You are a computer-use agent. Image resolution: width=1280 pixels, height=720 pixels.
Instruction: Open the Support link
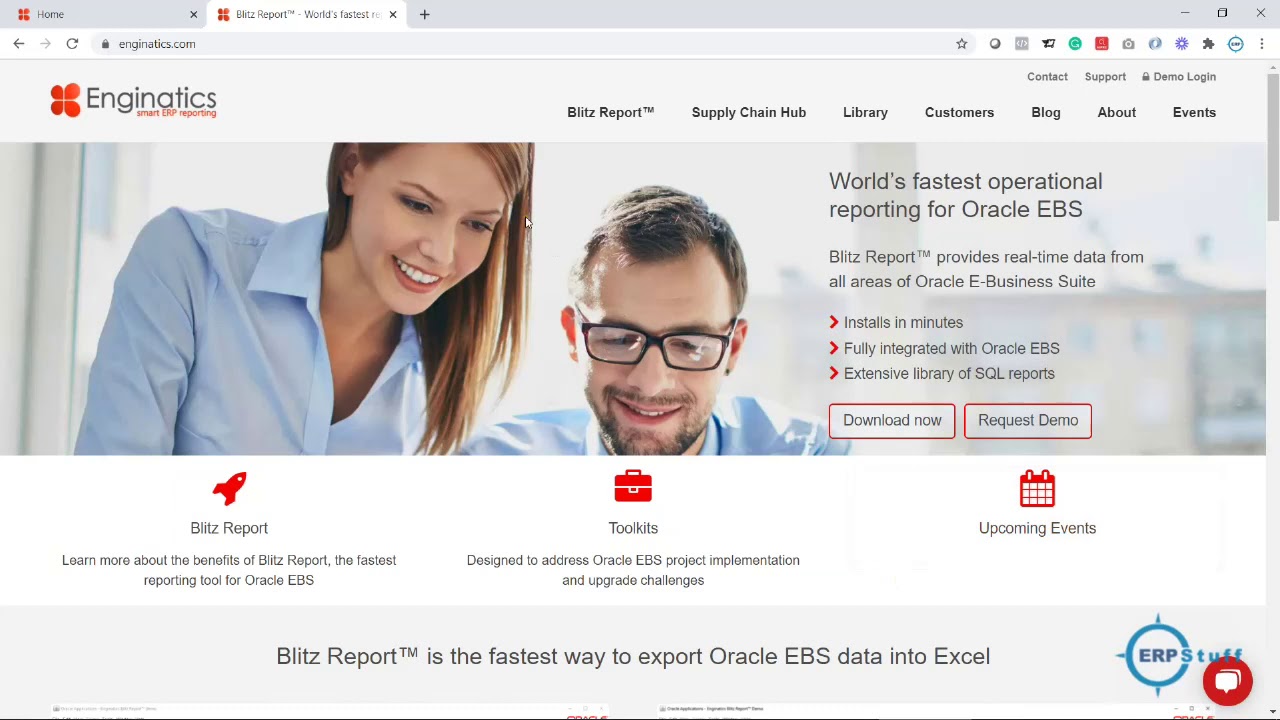pyautogui.click(x=1105, y=77)
